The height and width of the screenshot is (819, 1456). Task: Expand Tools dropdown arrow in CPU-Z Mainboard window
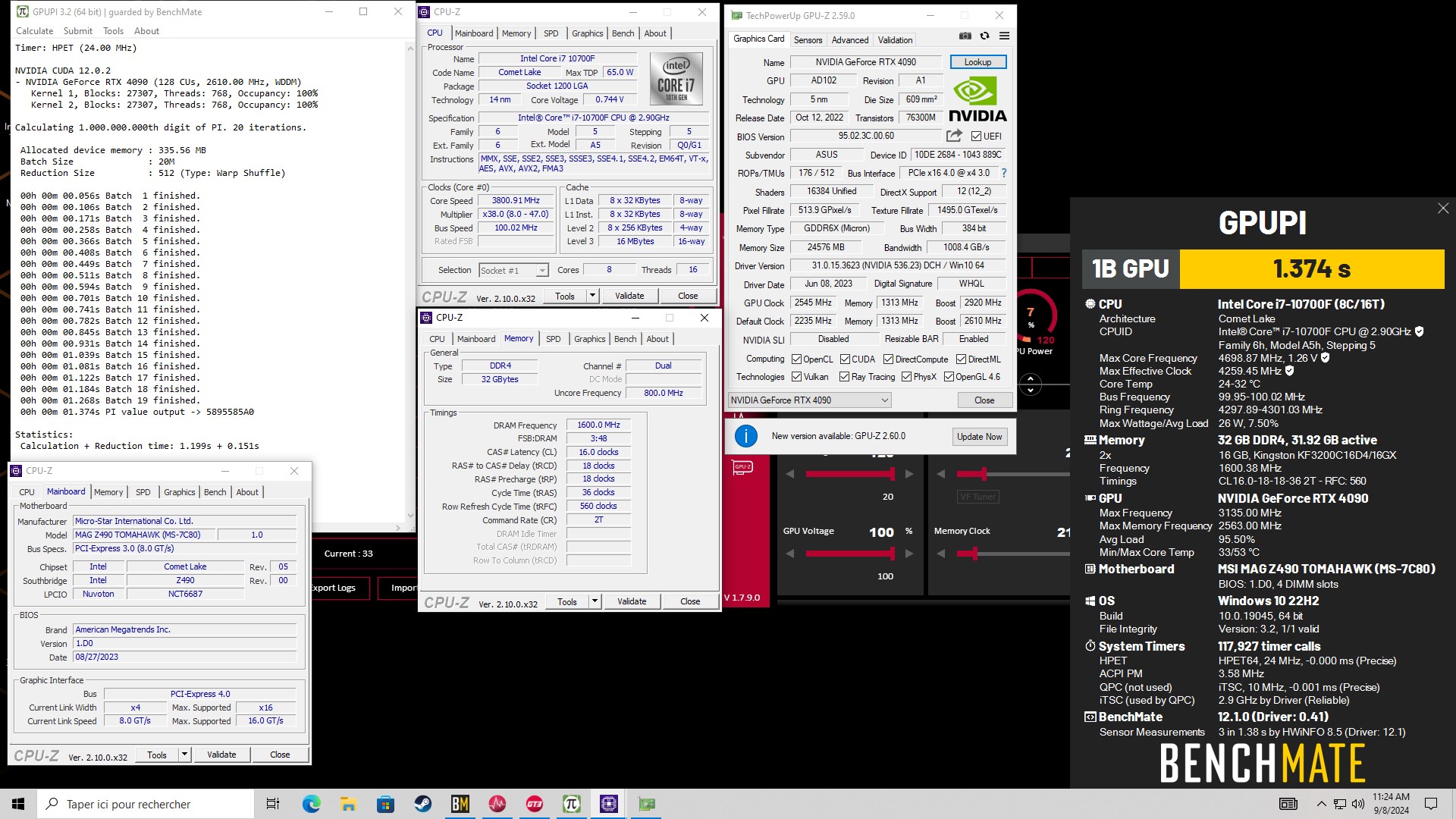point(184,755)
